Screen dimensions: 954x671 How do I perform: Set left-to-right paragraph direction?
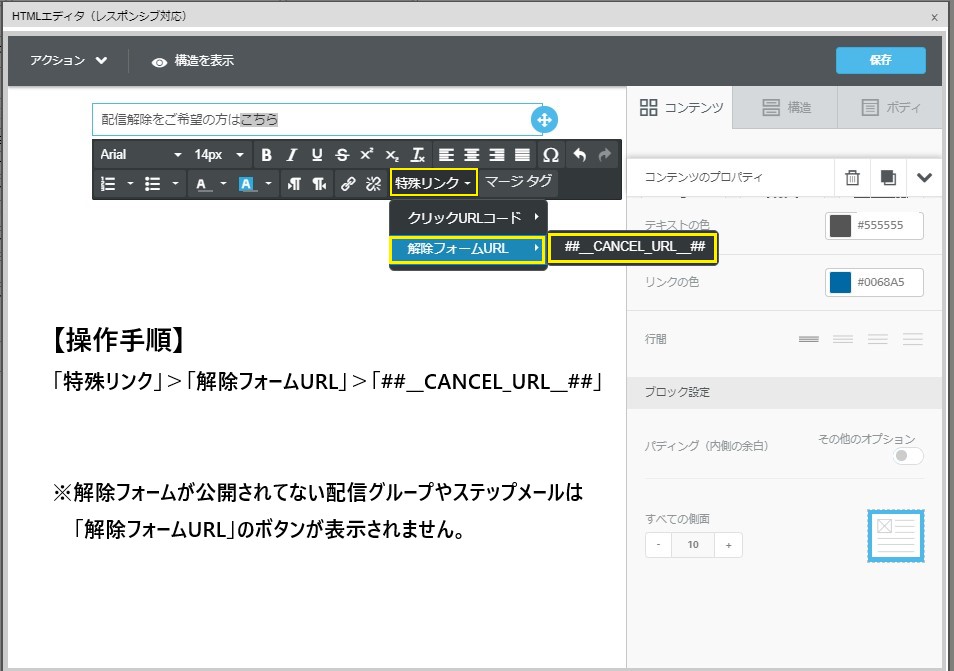point(294,184)
